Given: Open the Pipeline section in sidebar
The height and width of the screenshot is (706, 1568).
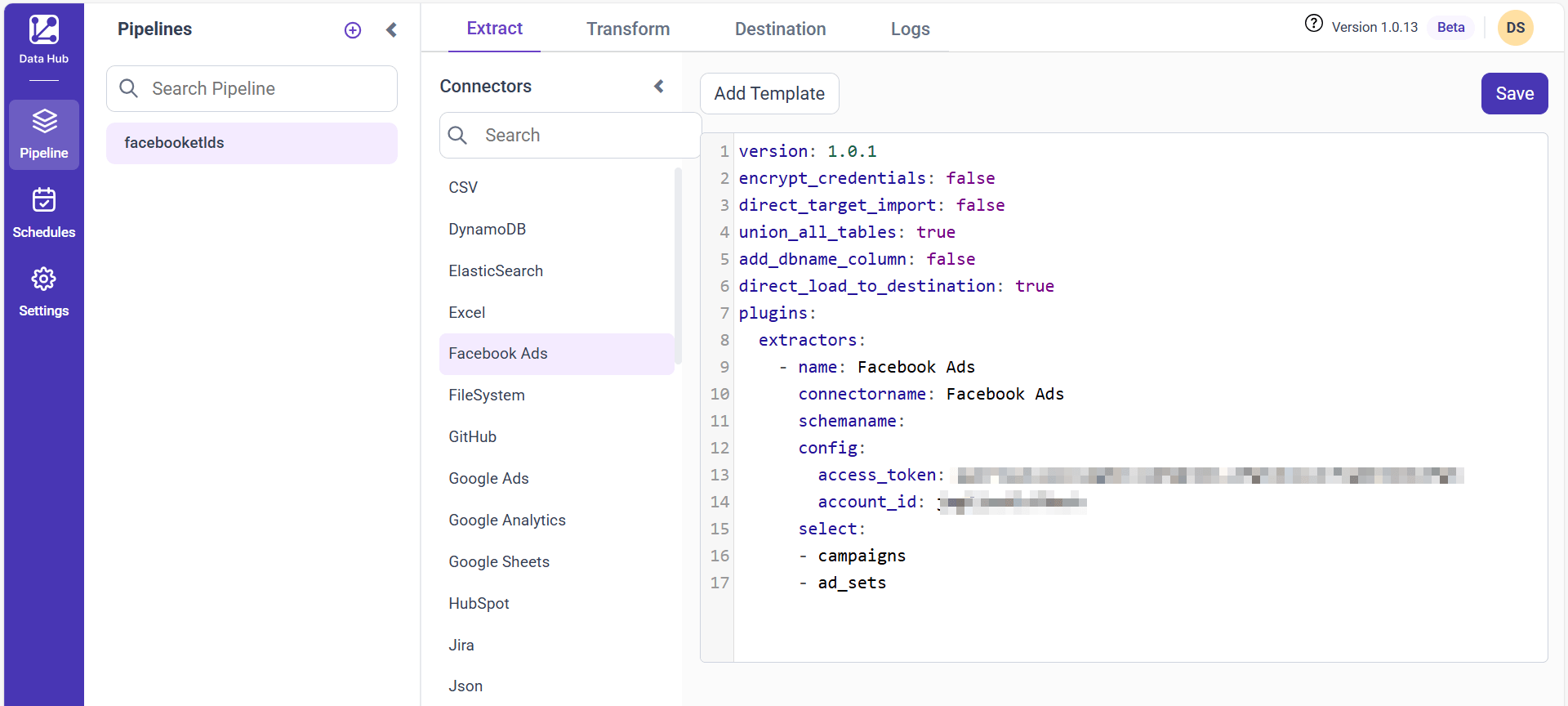Looking at the screenshot, I should [44, 135].
